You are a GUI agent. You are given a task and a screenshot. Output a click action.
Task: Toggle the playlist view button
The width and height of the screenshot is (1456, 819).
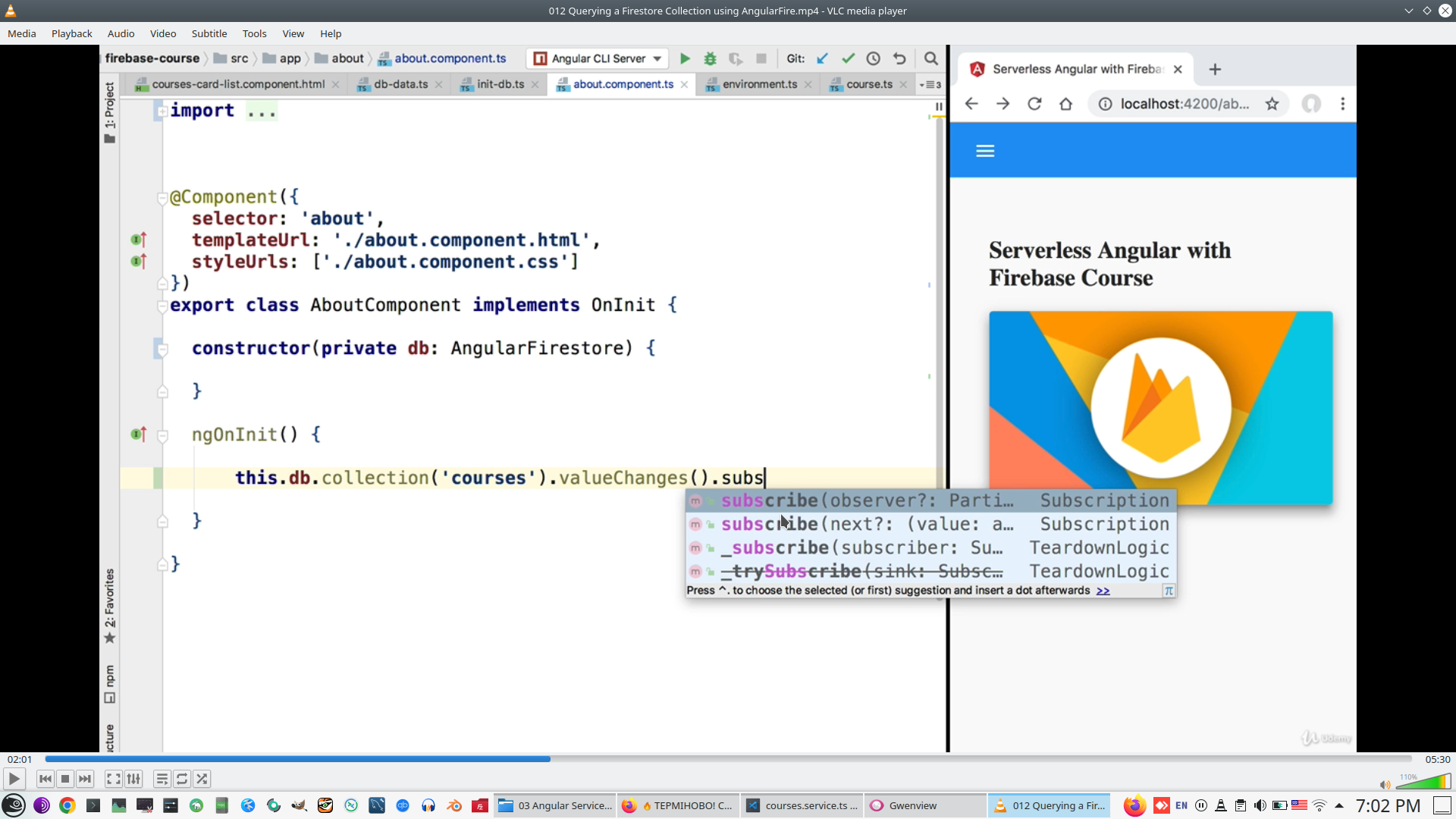tap(162, 779)
